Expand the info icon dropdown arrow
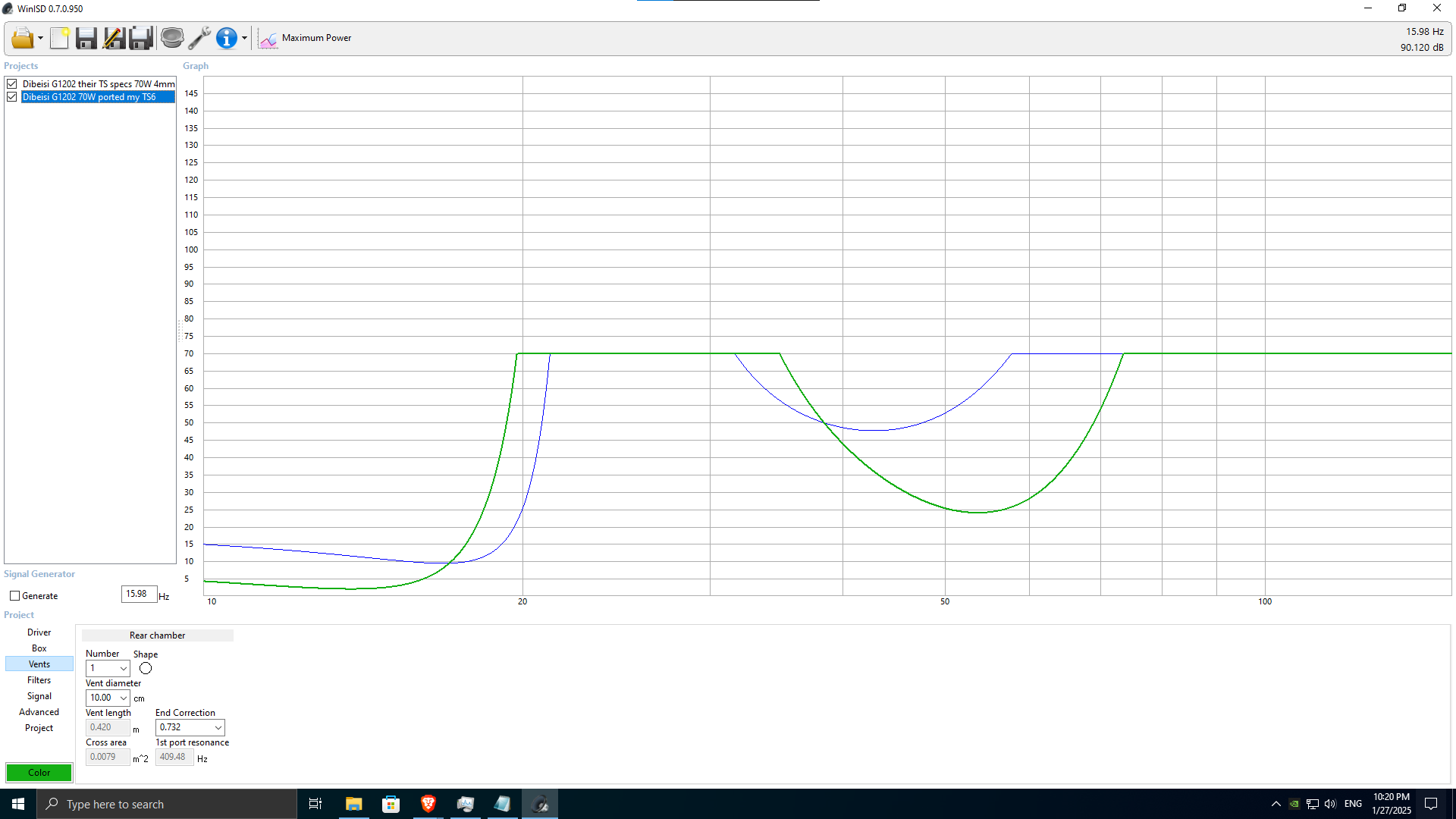1456x819 pixels. [244, 38]
